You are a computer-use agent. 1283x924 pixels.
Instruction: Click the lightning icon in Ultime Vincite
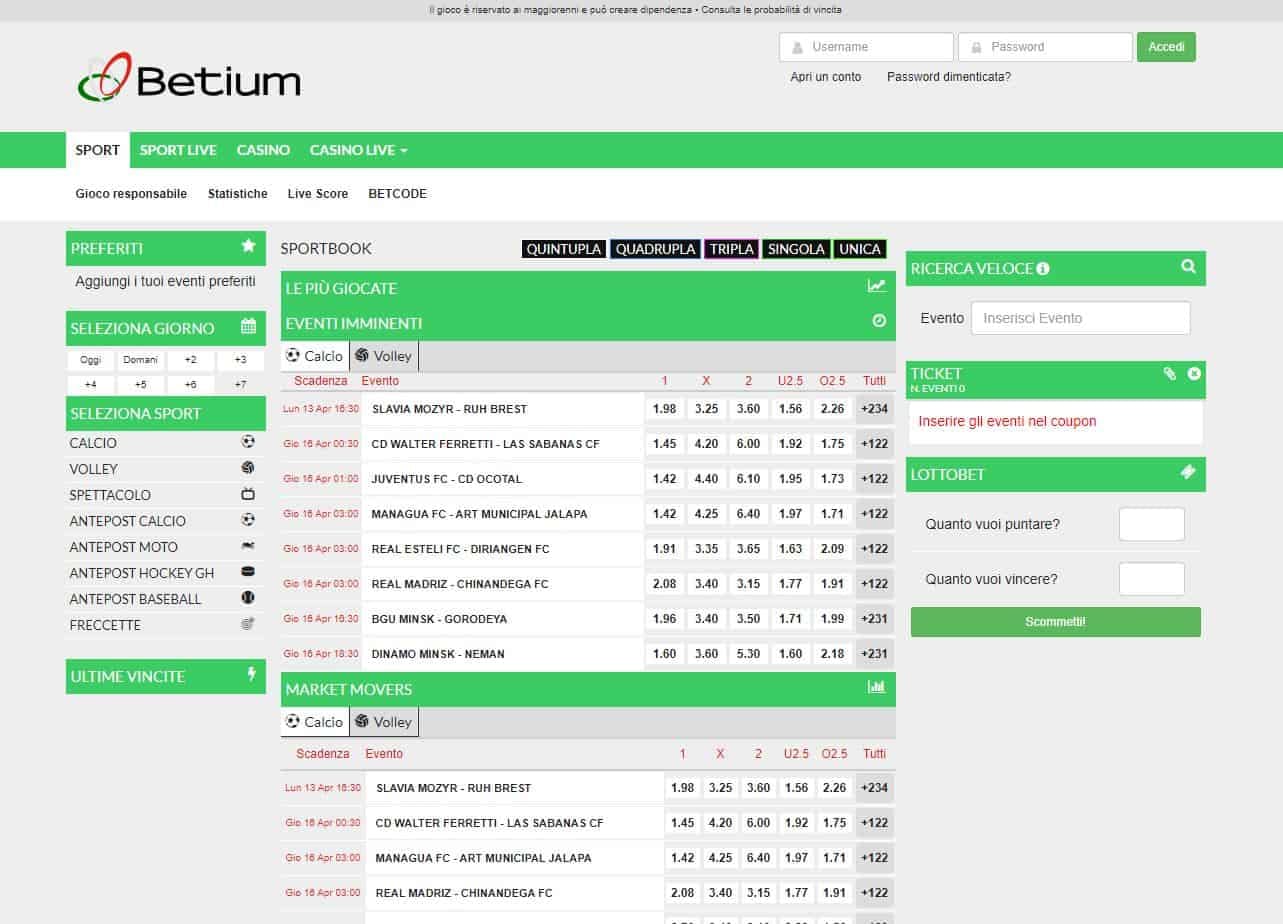point(252,675)
